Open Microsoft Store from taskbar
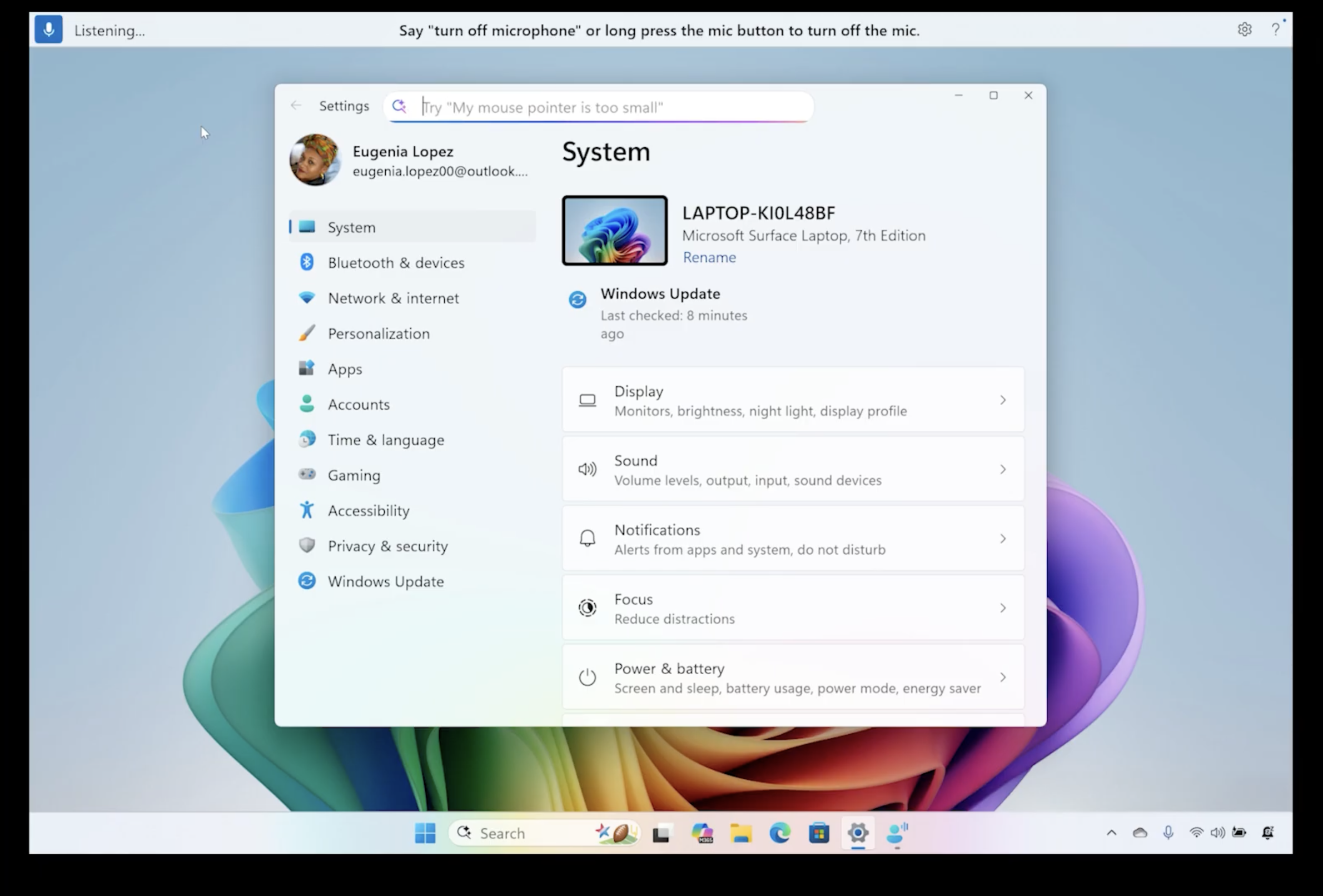 click(x=819, y=833)
